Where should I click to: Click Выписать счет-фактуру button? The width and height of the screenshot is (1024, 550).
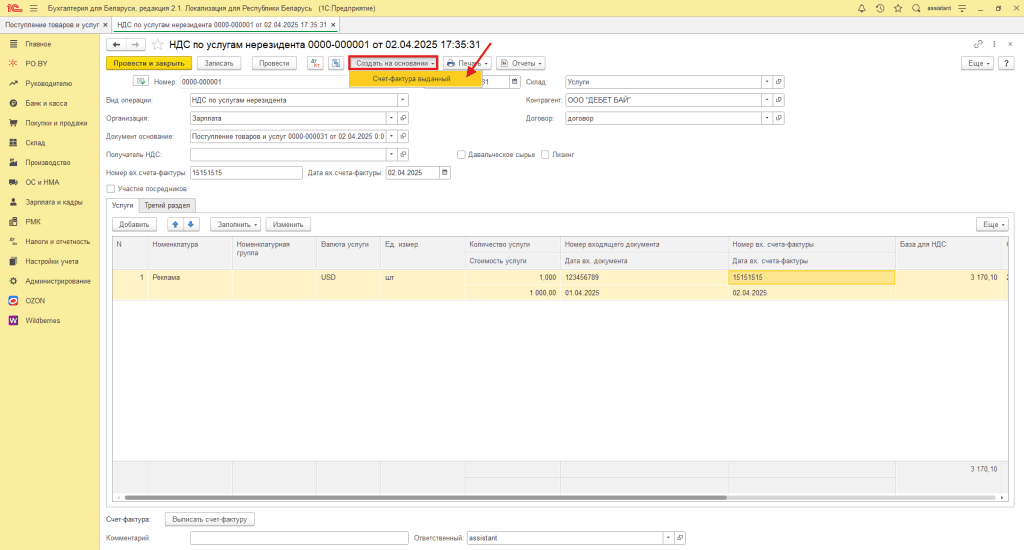(x=210, y=519)
